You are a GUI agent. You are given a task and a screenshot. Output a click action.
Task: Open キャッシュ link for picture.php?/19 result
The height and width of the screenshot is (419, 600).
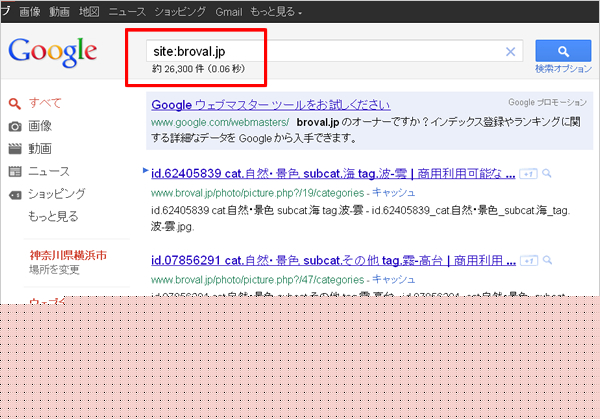[393, 192]
